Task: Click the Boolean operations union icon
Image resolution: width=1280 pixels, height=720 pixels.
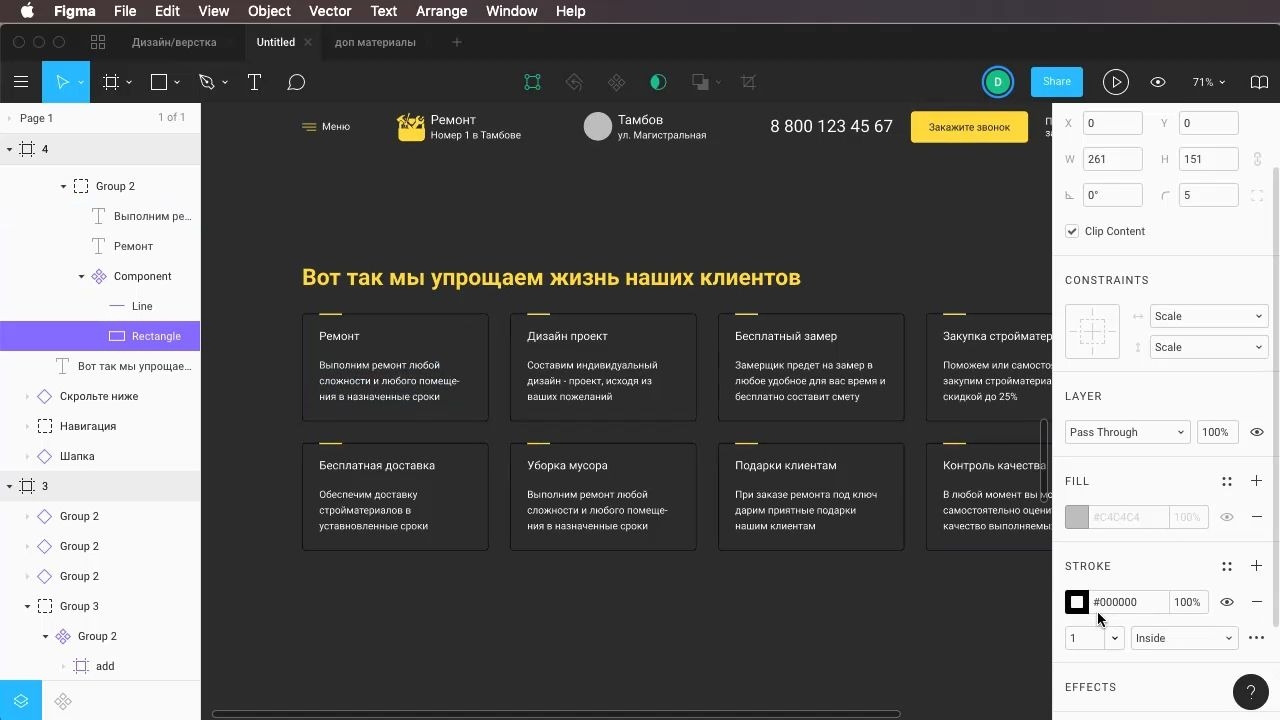Action: click(700, 82)
